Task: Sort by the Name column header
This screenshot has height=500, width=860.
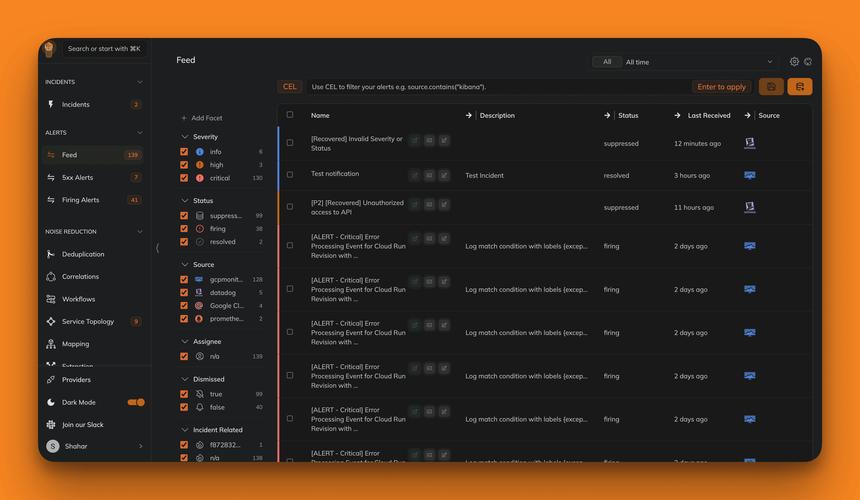Action: pyautogui.click(x=320, y=115)
